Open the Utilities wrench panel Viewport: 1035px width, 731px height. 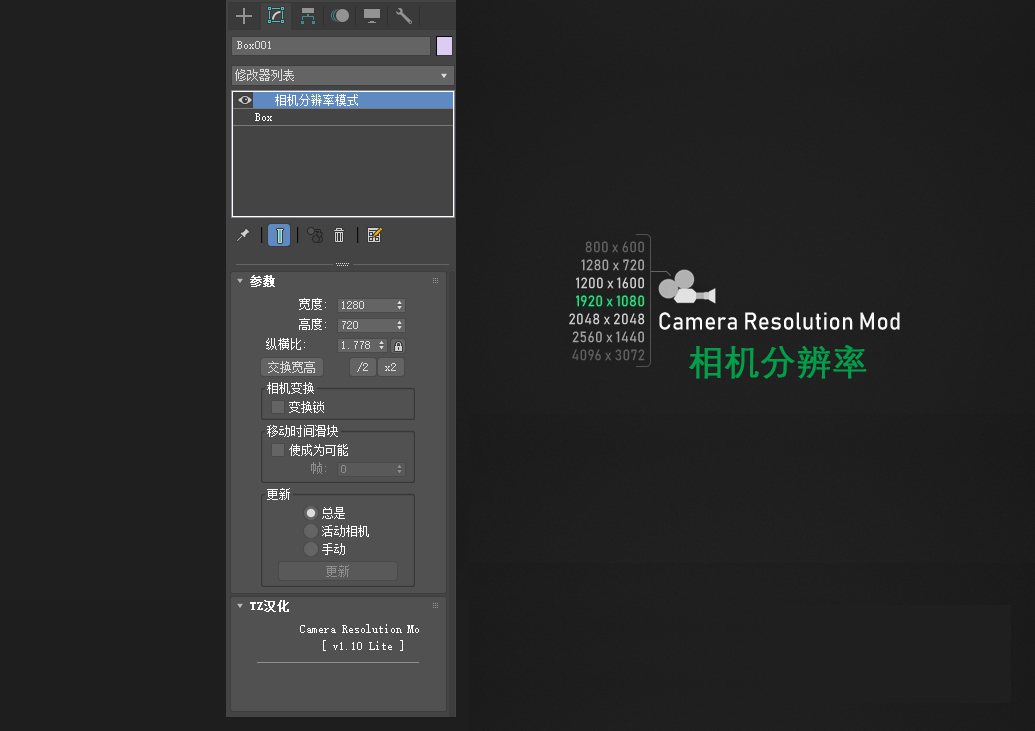coord(404,15)
